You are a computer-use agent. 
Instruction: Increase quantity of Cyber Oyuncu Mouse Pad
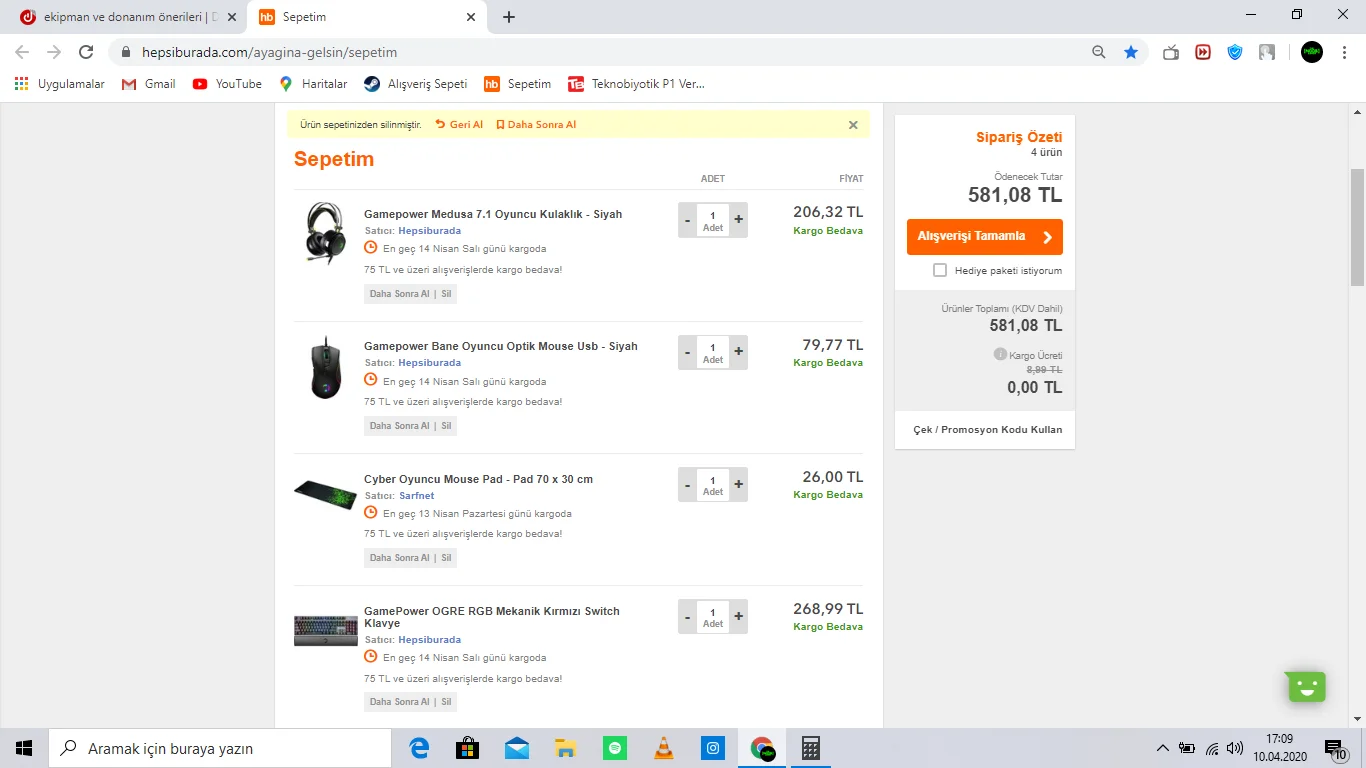click(738, 484)
